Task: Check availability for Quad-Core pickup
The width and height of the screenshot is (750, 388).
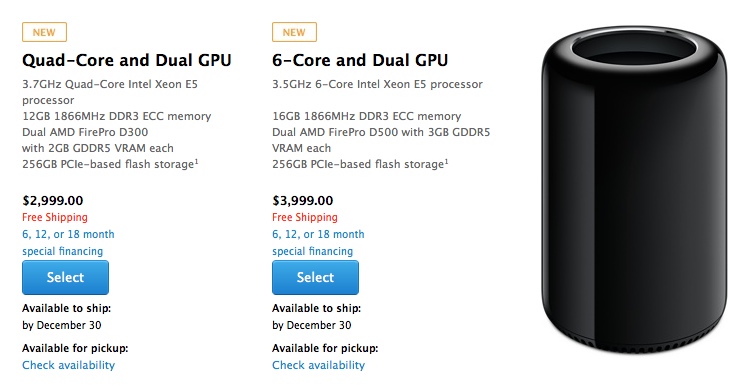Action: [x=68, y=365]
